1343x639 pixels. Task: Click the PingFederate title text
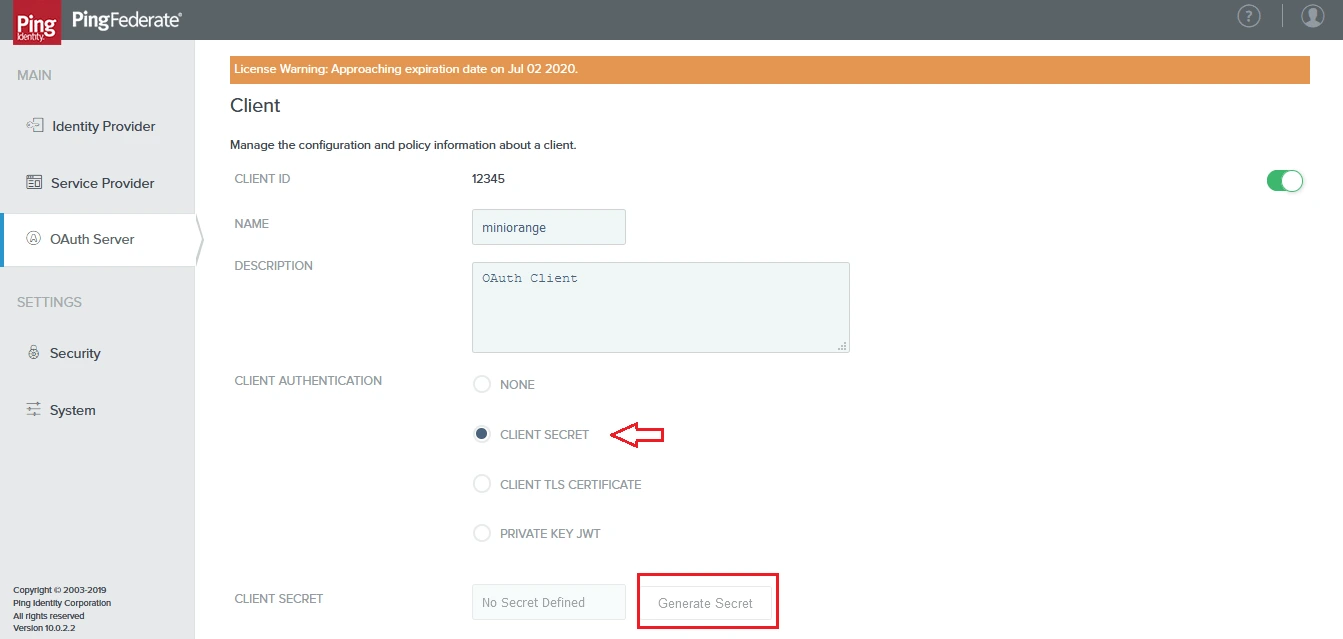click(126, 20)
